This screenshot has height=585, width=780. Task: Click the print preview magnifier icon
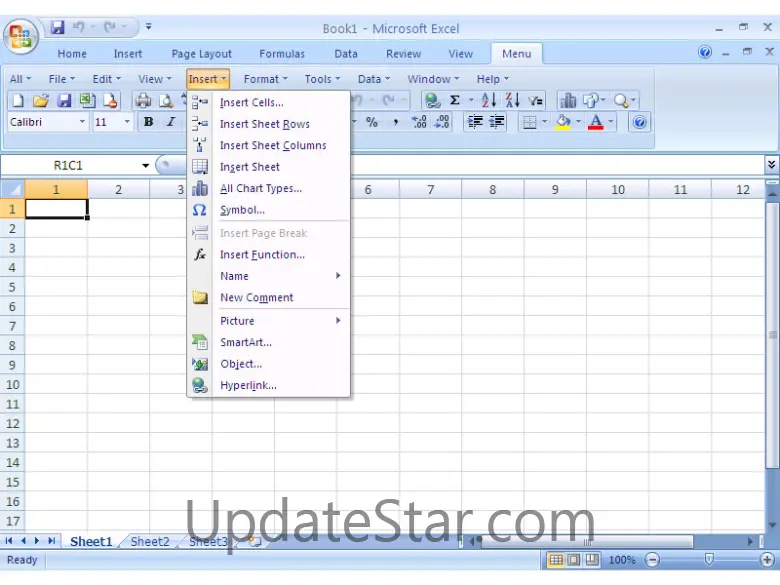[x=165, y=100]
